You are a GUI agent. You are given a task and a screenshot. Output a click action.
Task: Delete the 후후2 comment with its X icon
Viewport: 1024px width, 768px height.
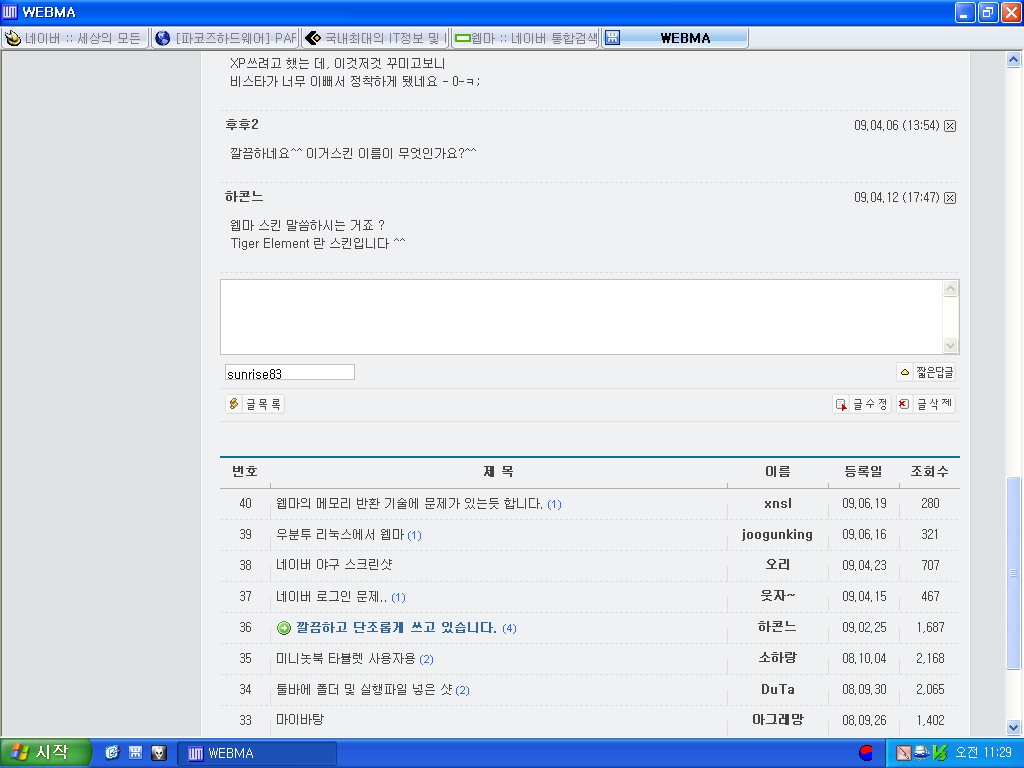[x=950, y=126]
